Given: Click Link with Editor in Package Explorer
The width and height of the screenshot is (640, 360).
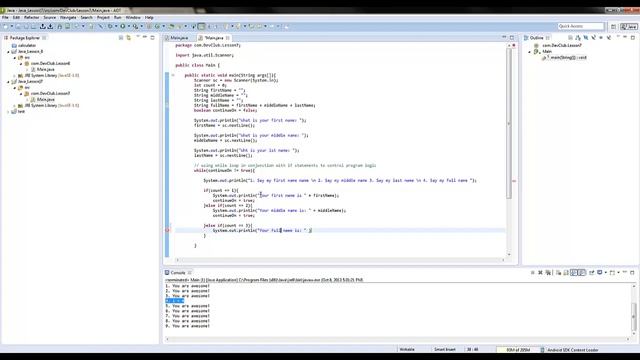Looking at the screenshot, I should (129, 38).
